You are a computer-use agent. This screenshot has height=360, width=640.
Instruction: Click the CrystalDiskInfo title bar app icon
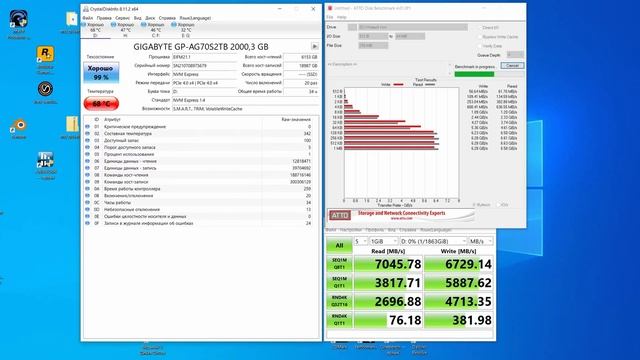point(86,9)
